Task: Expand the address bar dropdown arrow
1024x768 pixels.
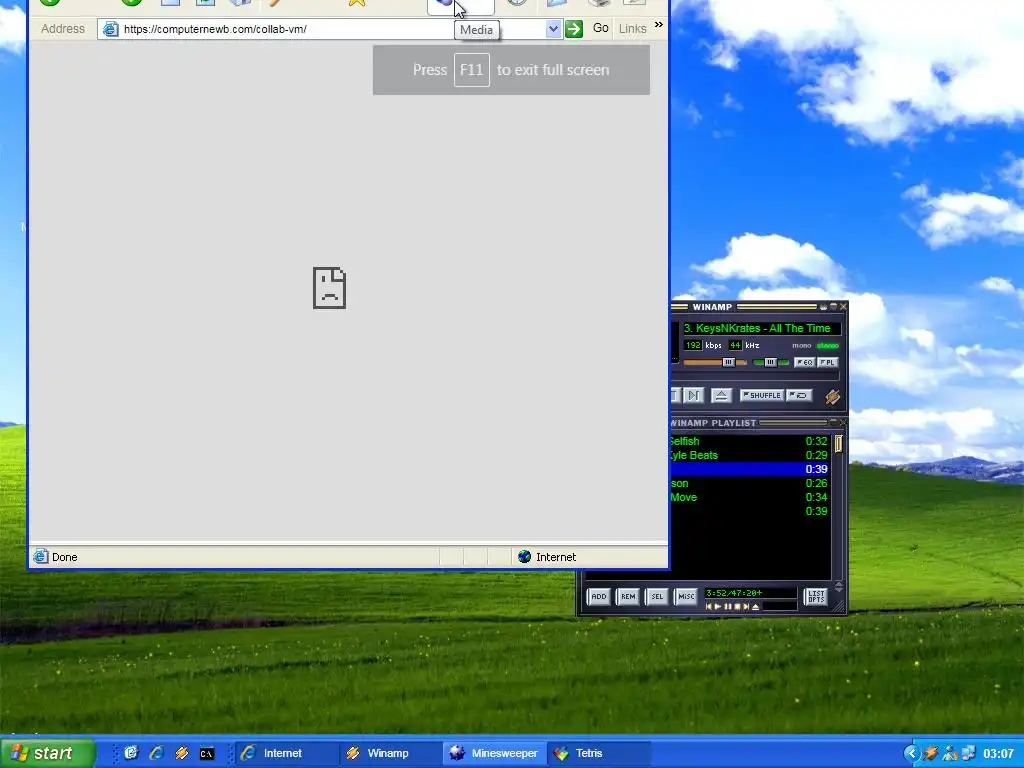Action: pos(553,29)
